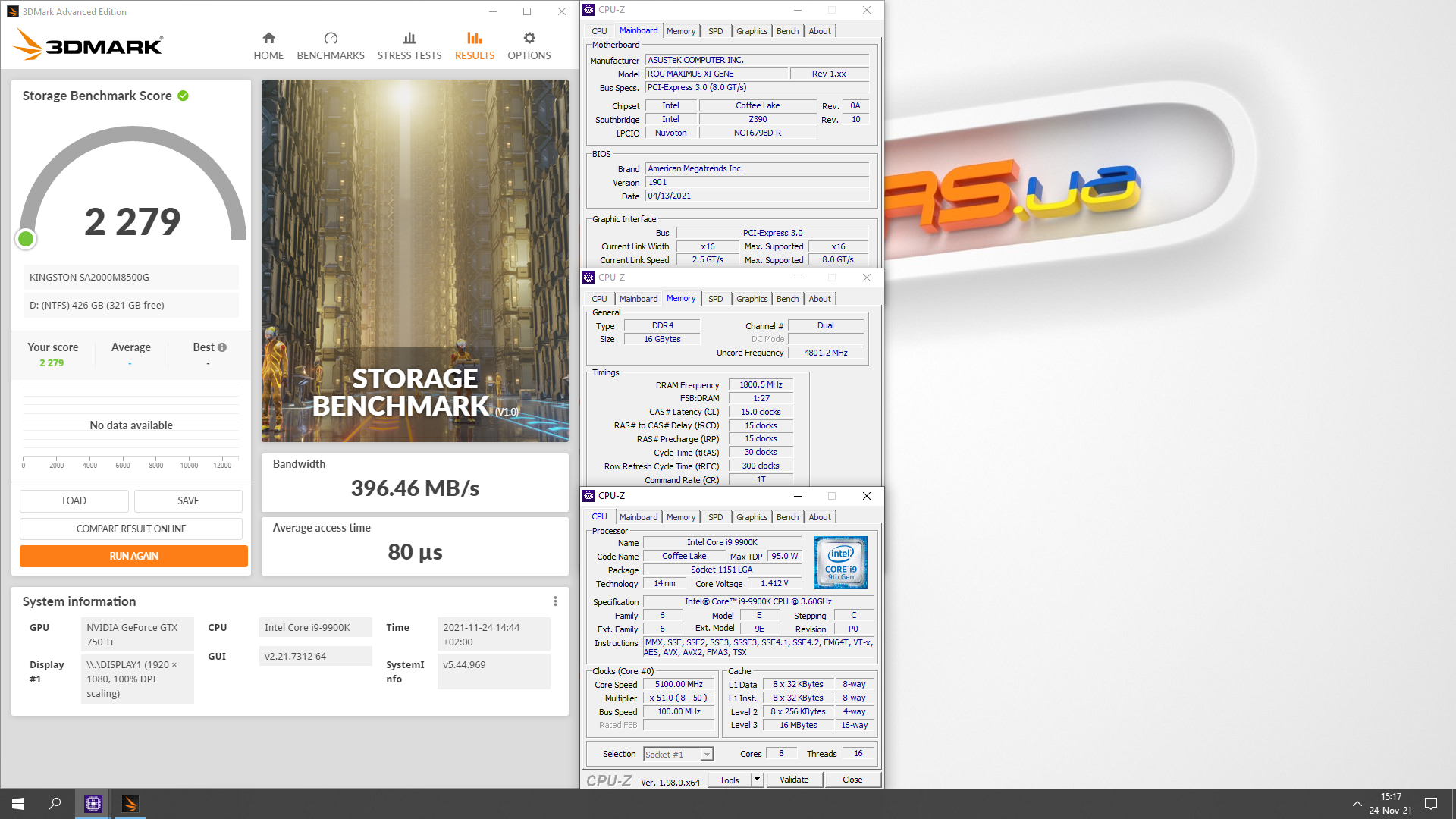Open the Socket #1 selection dropdown
The image size is (1456, 819).
tap(678, 755)
